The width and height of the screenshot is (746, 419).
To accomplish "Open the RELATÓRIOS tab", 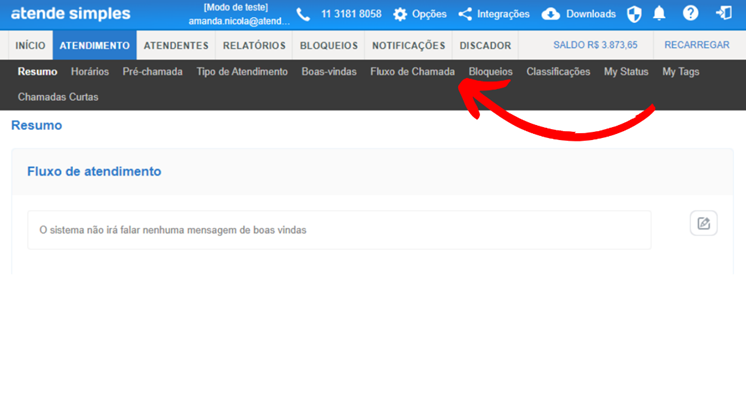I will [254, 45].
